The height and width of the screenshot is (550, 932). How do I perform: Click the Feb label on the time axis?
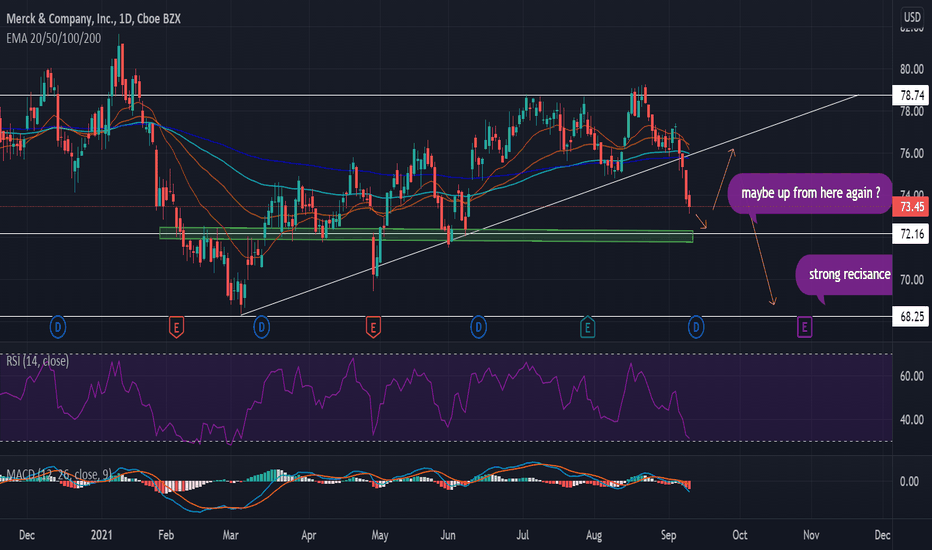(166, 535)
